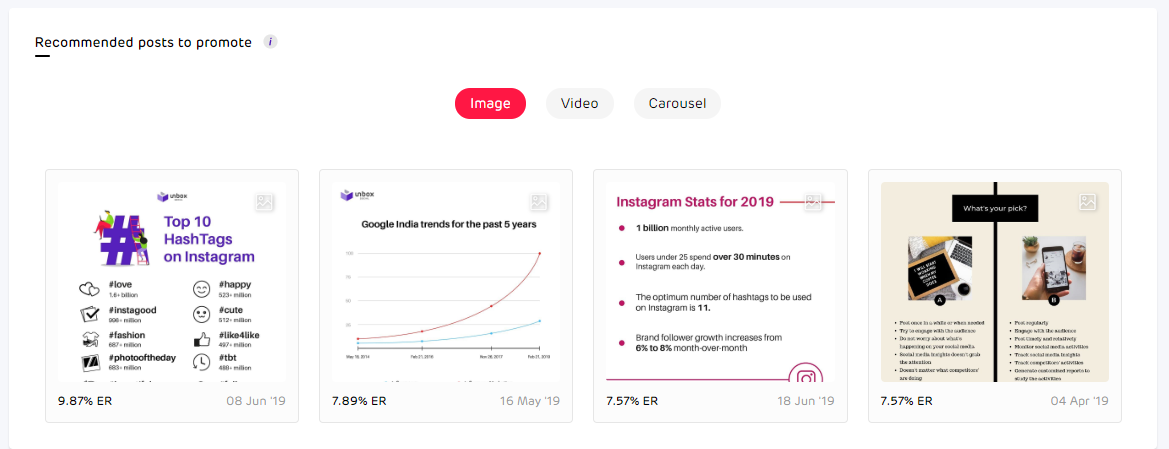Click the 7.89% ER engagement label
This screenshot has width=1169, height=449.
(358, 401)
